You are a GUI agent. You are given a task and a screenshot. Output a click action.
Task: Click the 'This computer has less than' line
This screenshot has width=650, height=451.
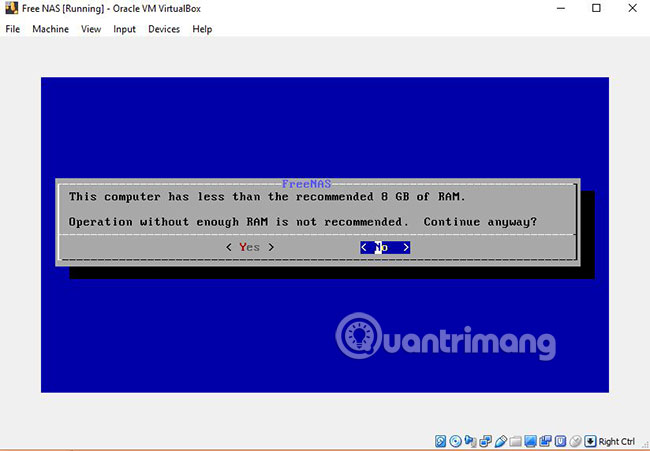[267, 196]
